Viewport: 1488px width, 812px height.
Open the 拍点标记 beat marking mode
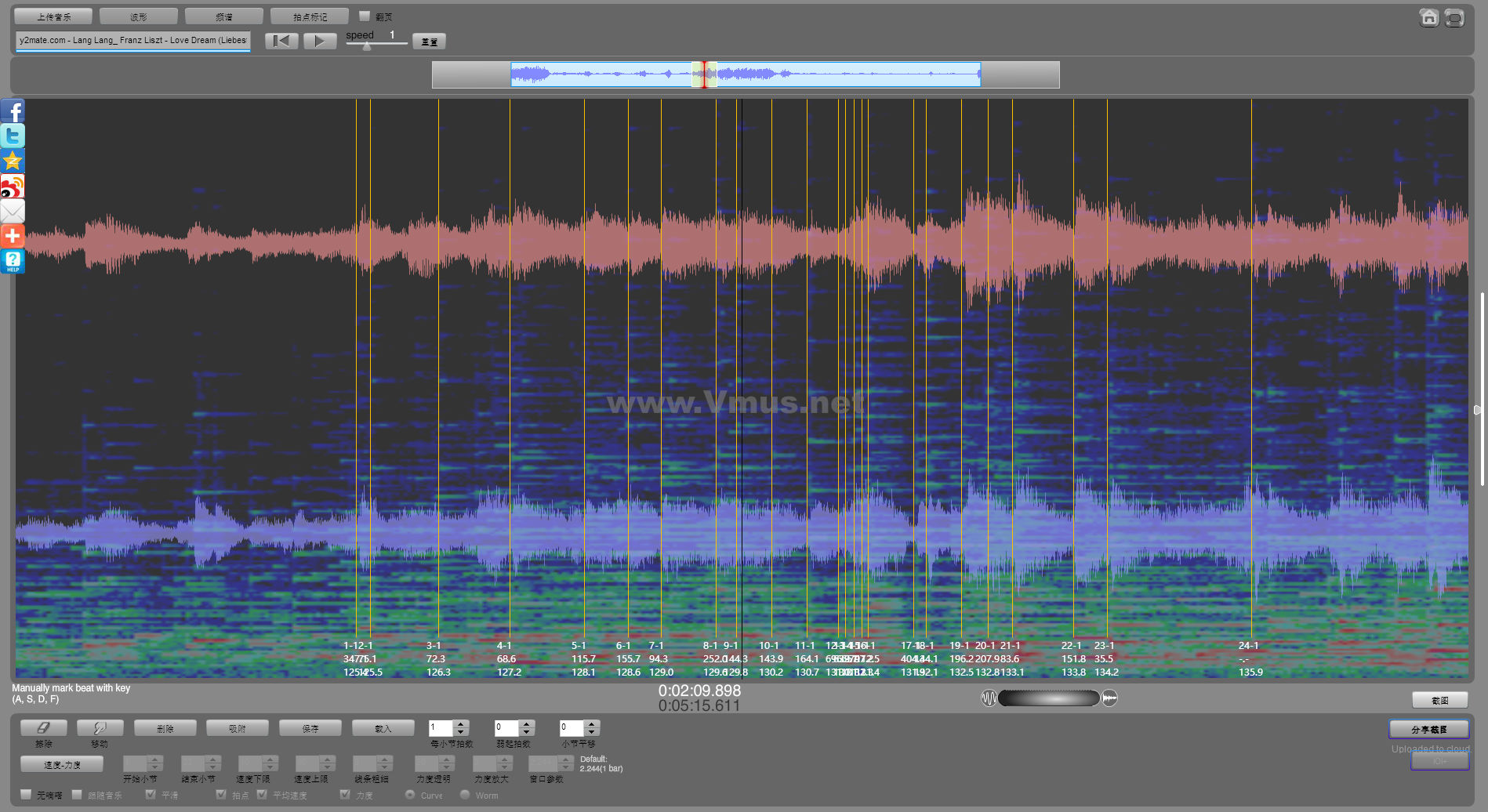coord(310,16)
